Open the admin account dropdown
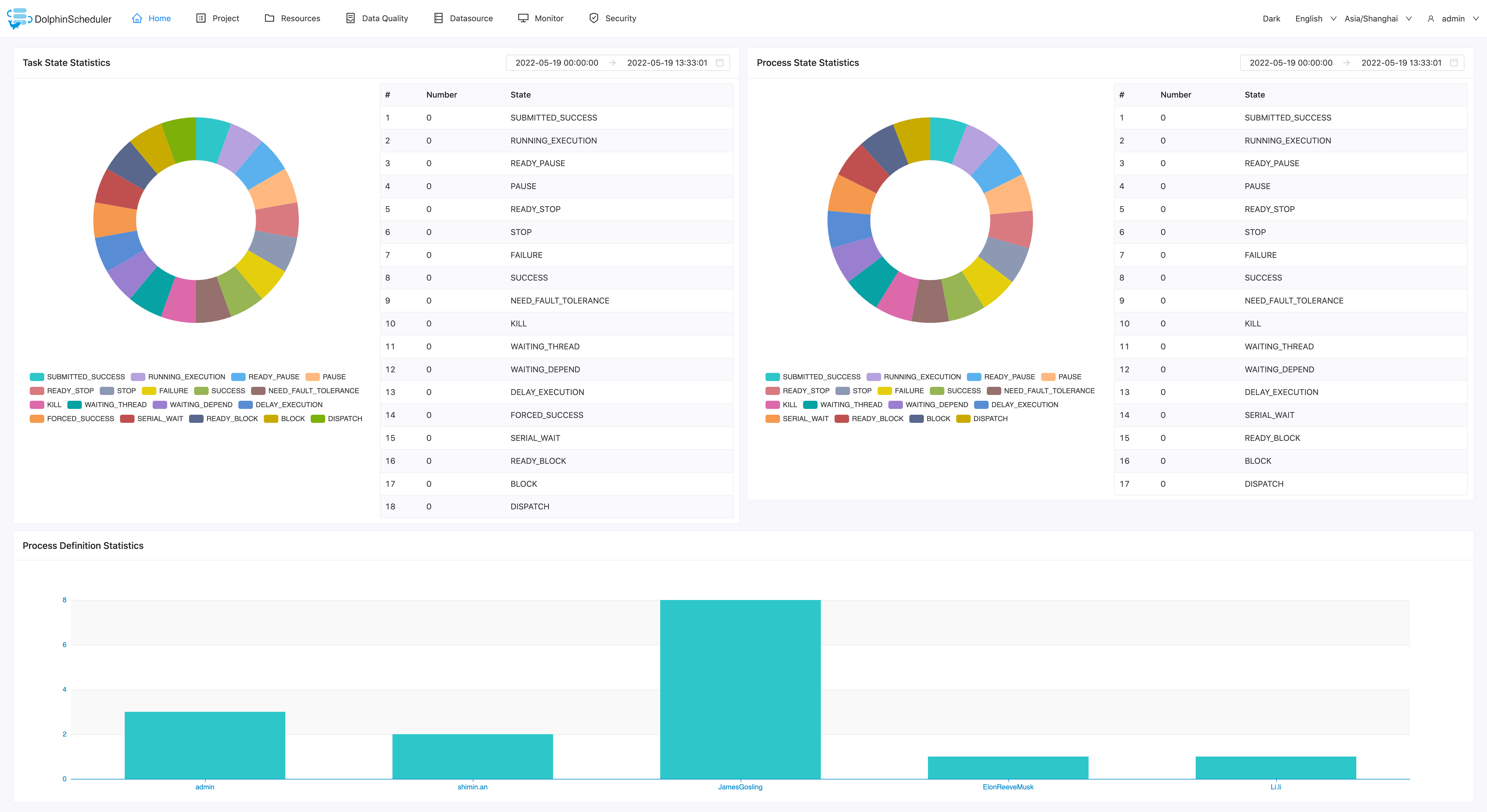Image resolution: width=1487 pixels, height=812 pixels. (1457, 18)
